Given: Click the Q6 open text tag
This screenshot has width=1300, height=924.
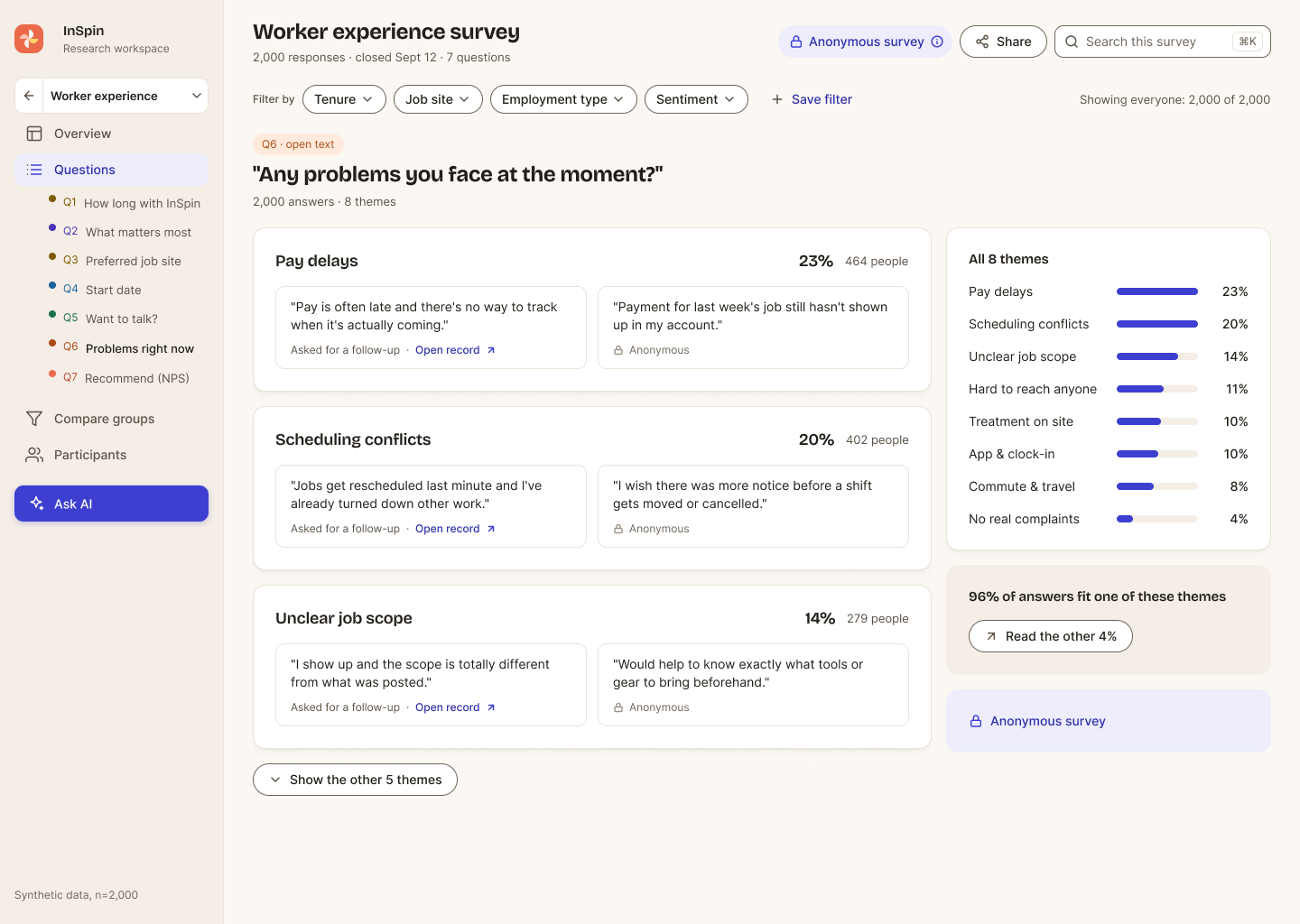Looking at the screenshot, I should 298,144.
